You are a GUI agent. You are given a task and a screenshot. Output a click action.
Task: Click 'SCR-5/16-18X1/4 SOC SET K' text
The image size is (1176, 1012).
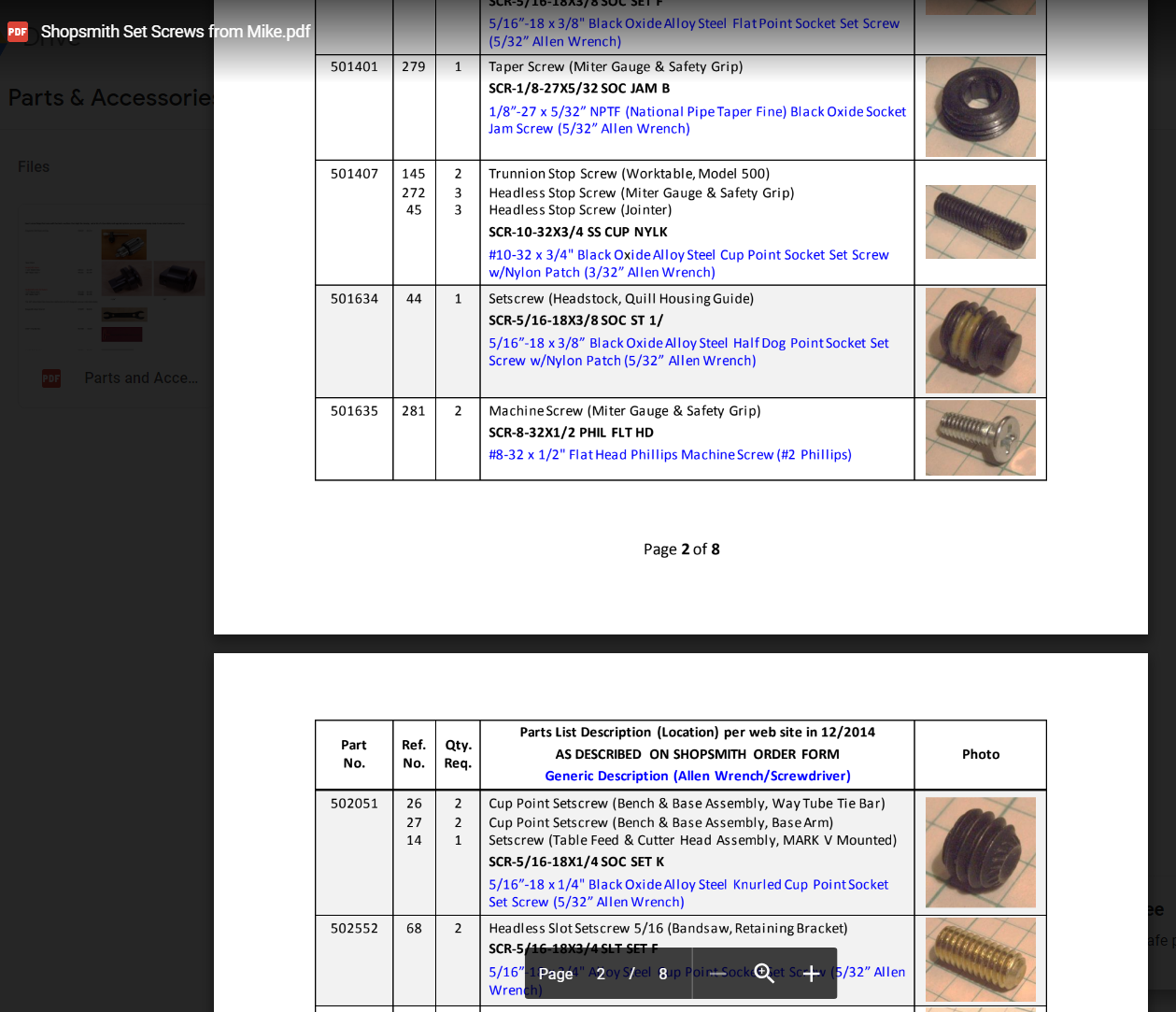pyautogui.click(x=576, y=862)
